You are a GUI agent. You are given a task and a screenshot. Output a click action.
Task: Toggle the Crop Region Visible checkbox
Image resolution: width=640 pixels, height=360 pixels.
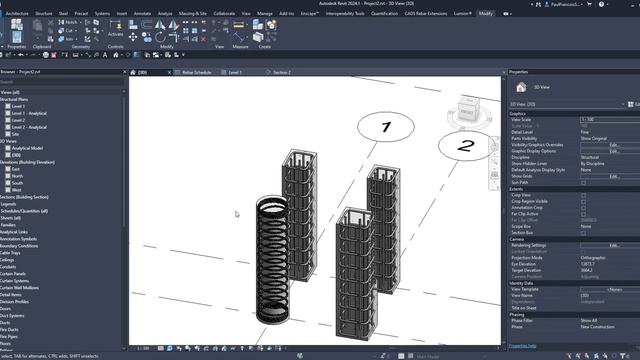[583, 202]
